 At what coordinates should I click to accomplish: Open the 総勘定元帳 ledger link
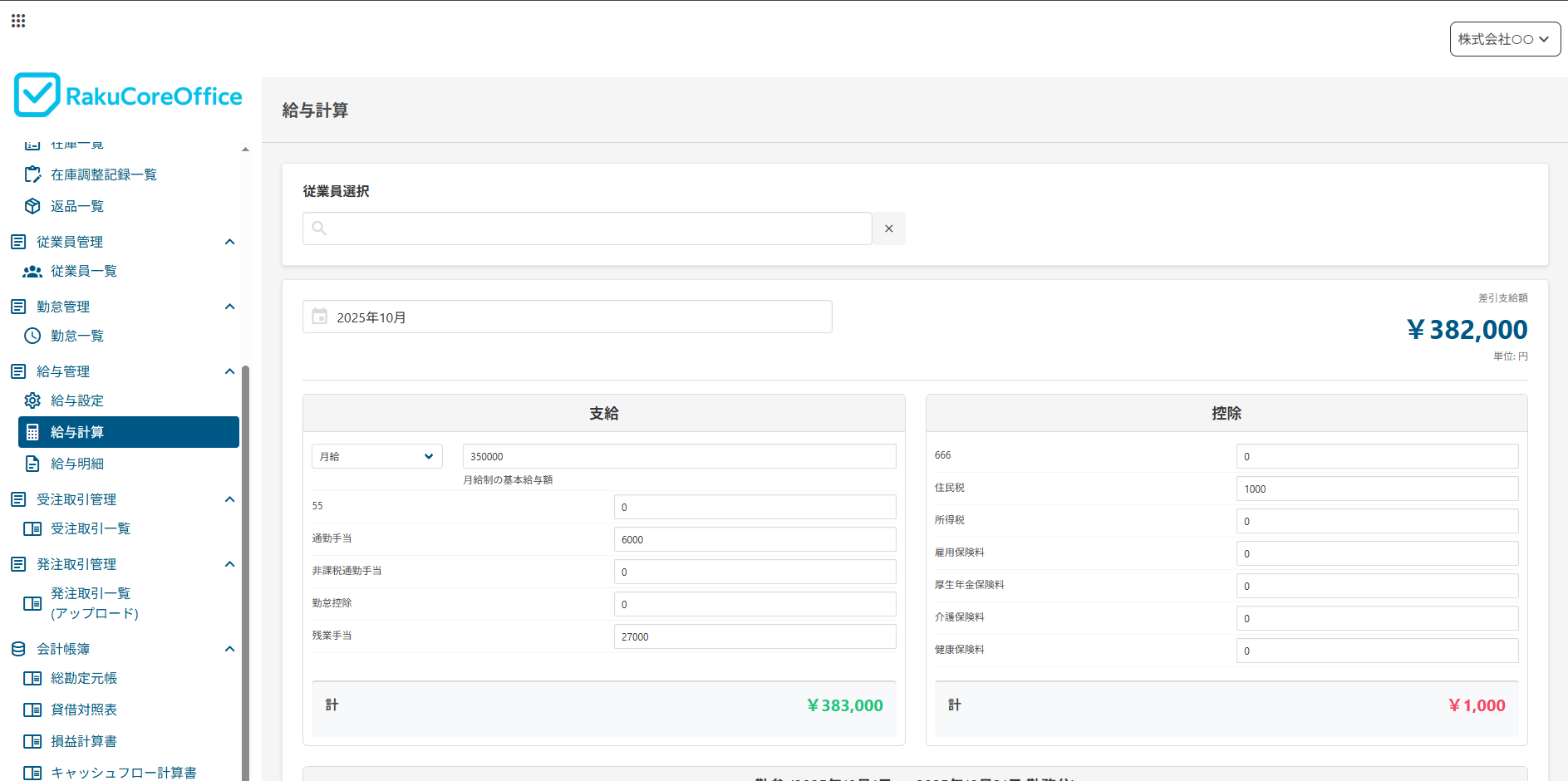84,678
